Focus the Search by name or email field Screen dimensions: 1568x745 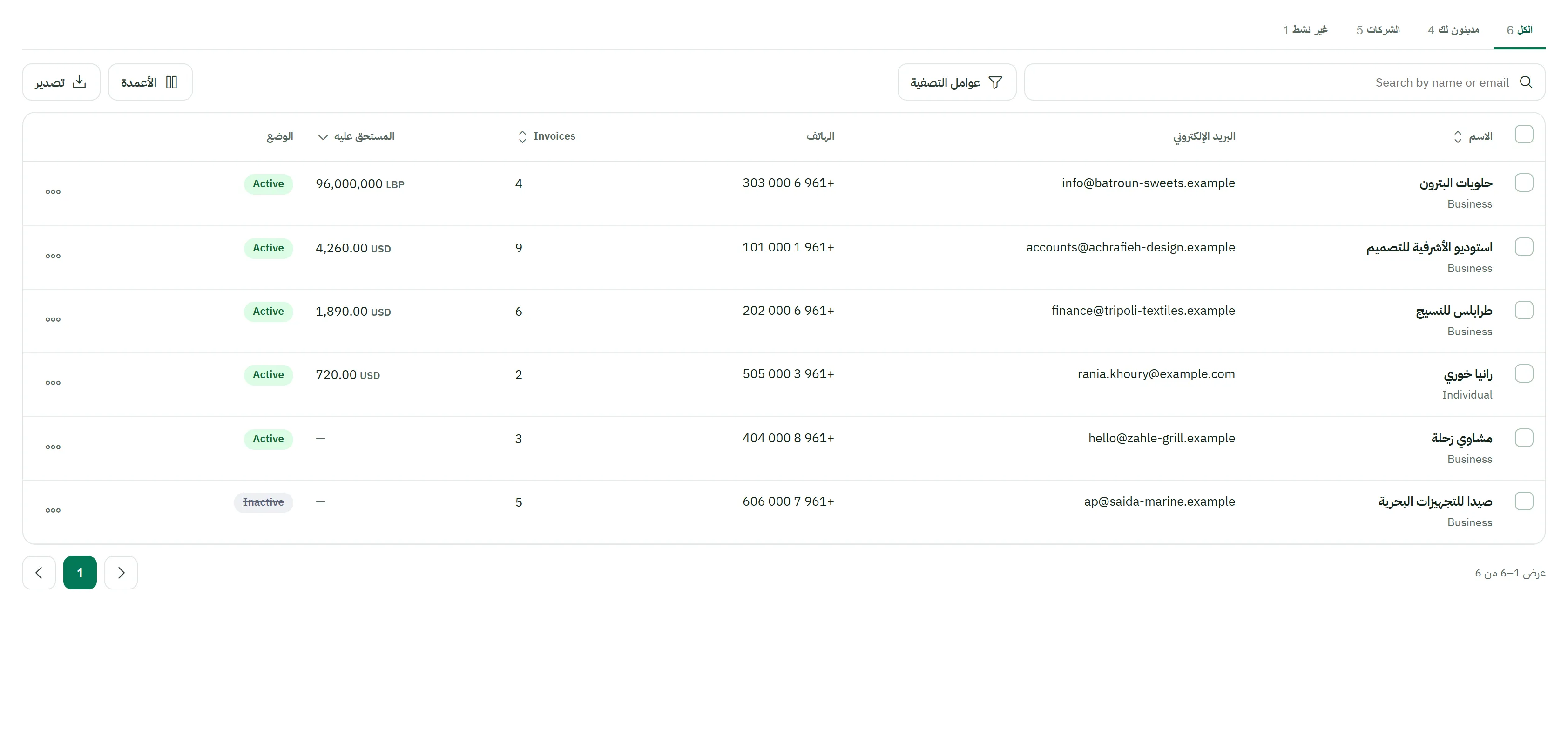(x=1284, y=82)
